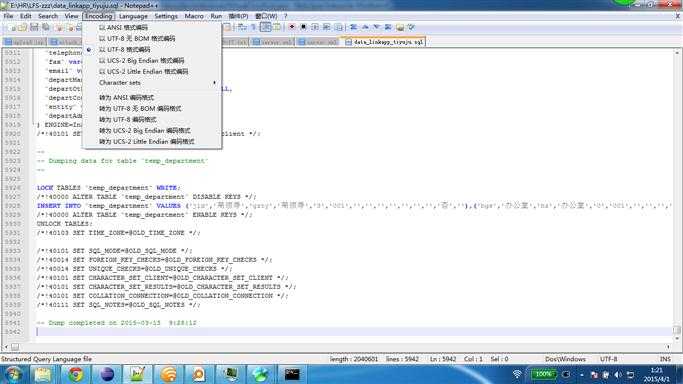Screen dimensions: 683x384
Task: Open the File menu
Action: click(x=8, y=16)
